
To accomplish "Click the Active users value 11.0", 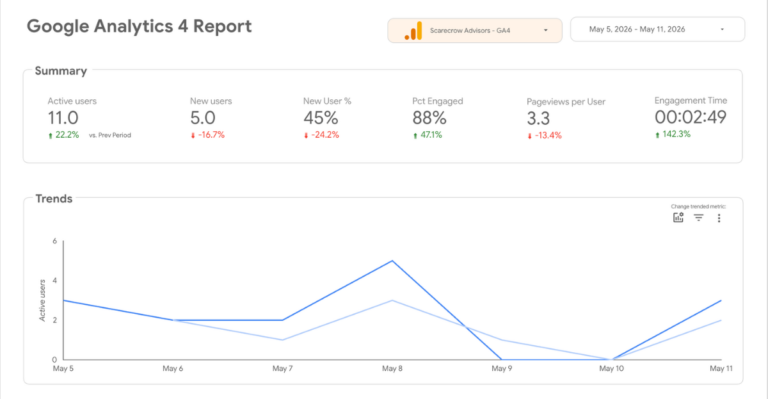I will 63,118.
